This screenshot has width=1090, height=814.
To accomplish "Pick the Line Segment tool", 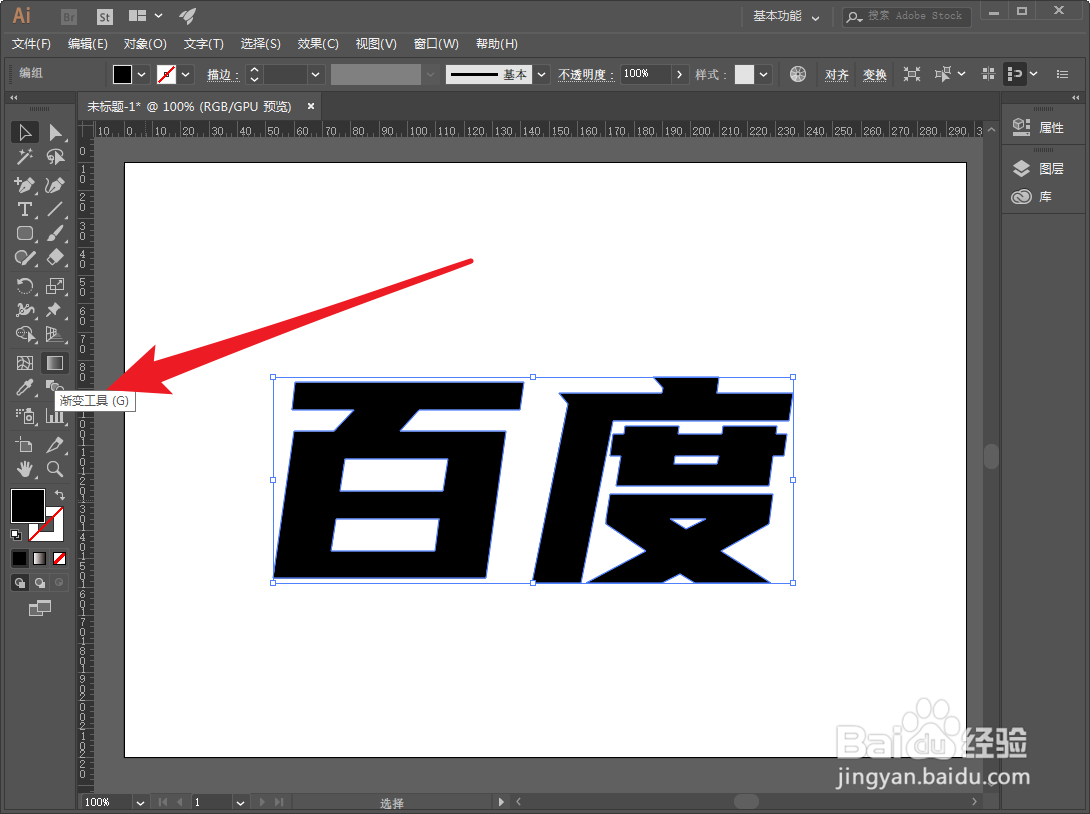I will pos(55,209).
